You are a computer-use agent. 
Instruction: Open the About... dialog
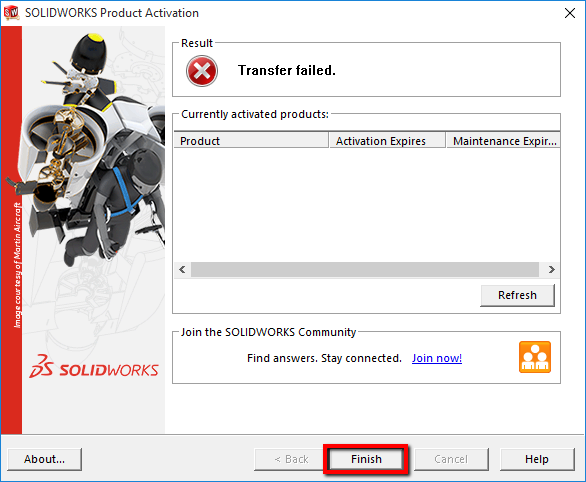[44, 459]
